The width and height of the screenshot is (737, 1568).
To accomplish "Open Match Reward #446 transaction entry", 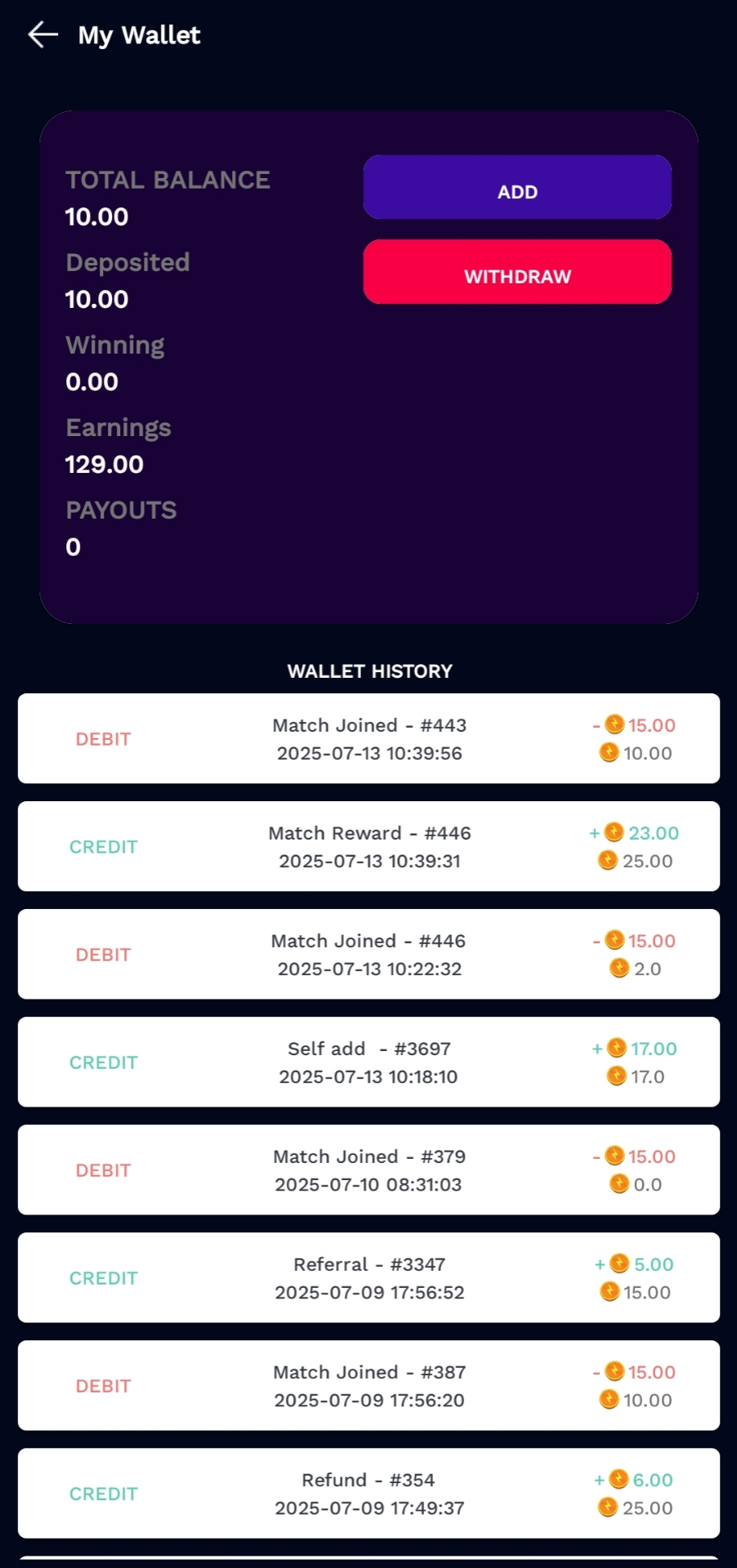I will click(368, 846).
